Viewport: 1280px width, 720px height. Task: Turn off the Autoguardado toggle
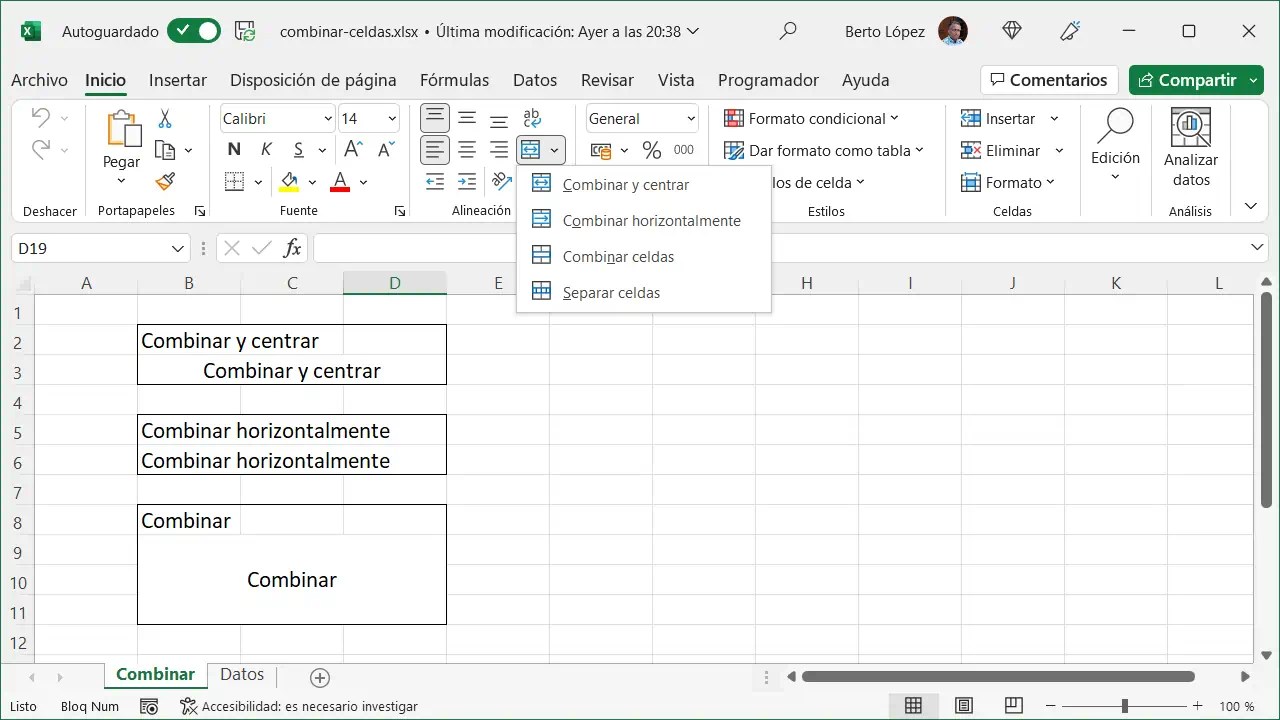coord(193,31)
